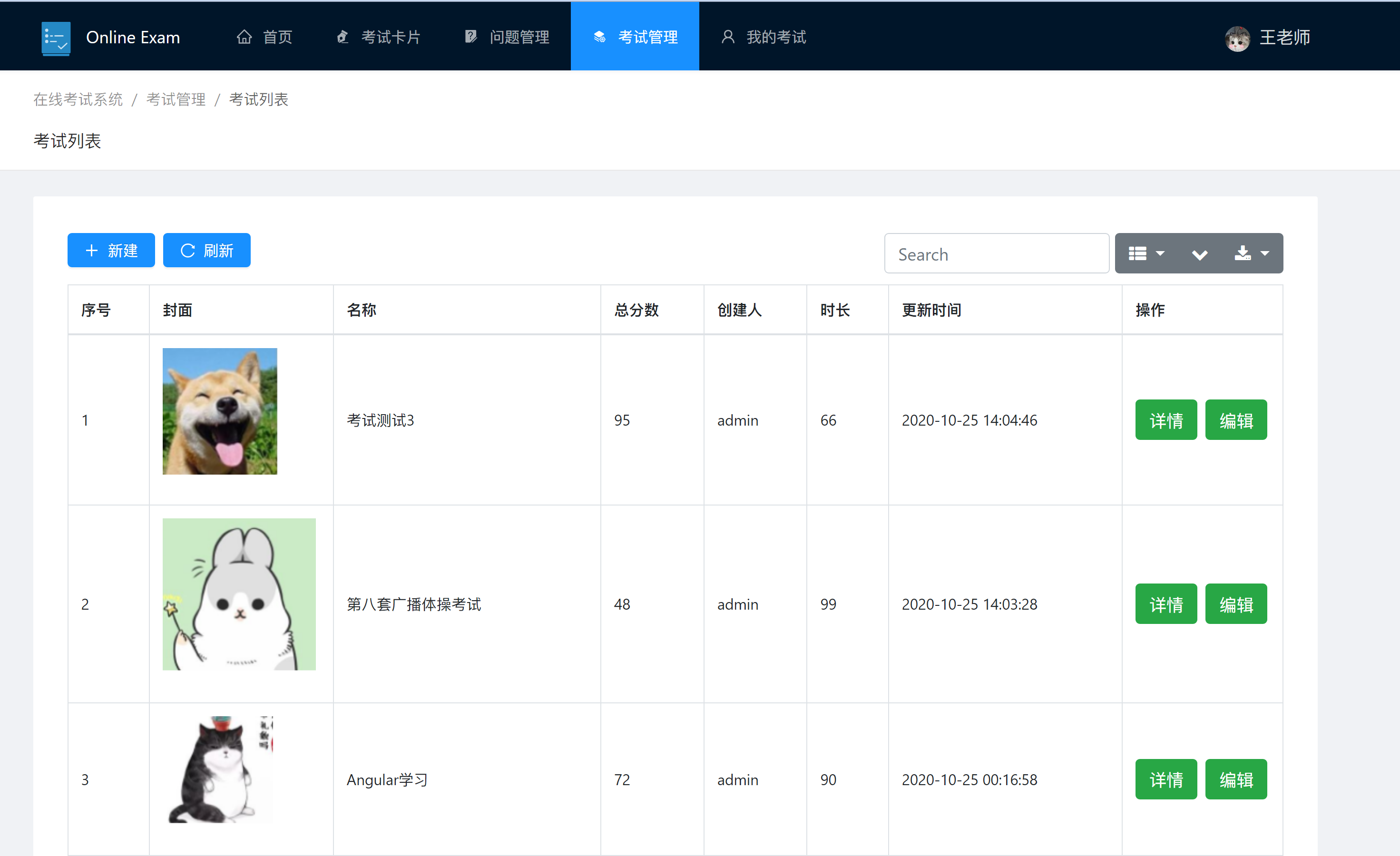Screen dimensions: 1400x856
Task: Select the 考试管理 active tab
Action: pyautogui.click(x=635, y=38)
